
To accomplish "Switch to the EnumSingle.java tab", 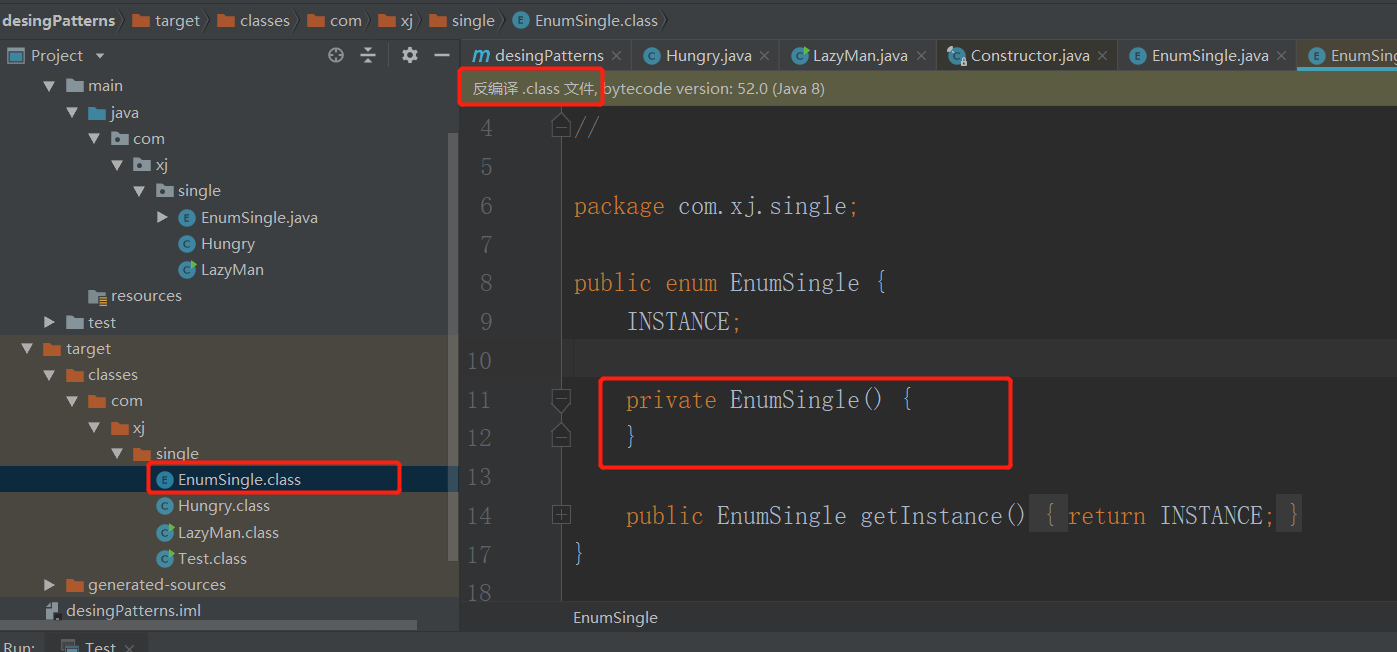I will tap(1209, 56).
